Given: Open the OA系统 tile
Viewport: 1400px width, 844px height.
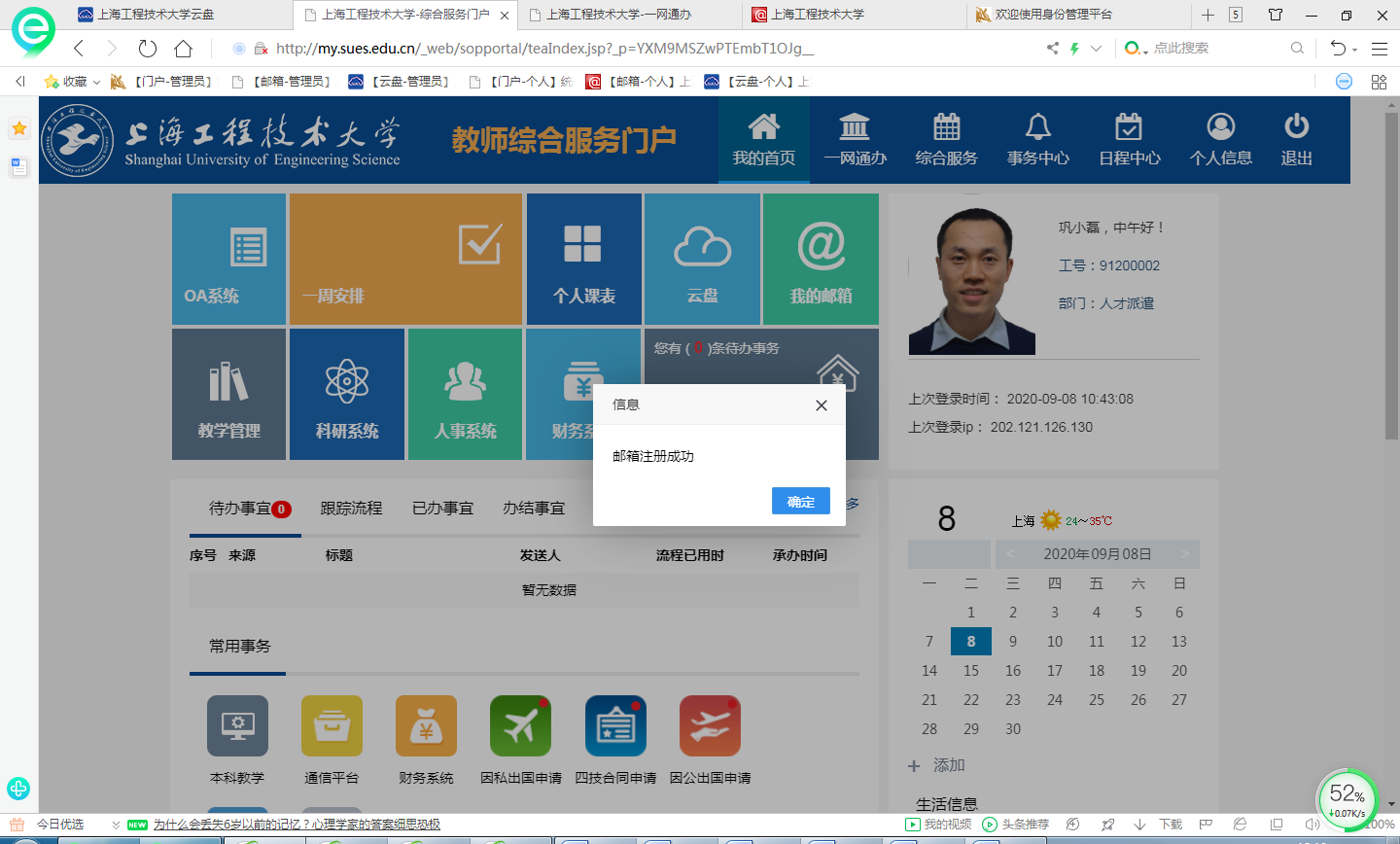Looking at the screenshot, I should tap(228, 259).
